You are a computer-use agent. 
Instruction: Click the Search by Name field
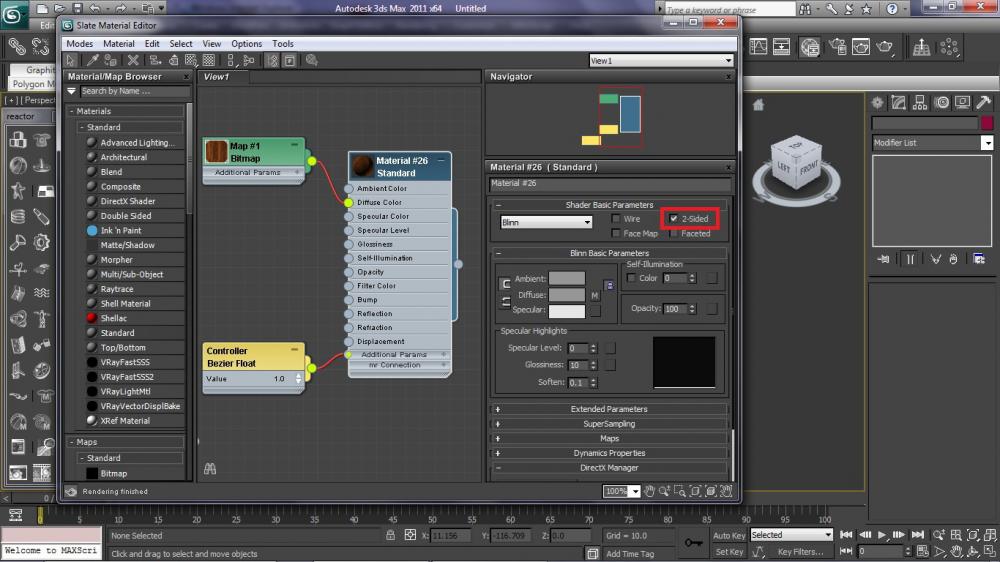tap(135, 91)
